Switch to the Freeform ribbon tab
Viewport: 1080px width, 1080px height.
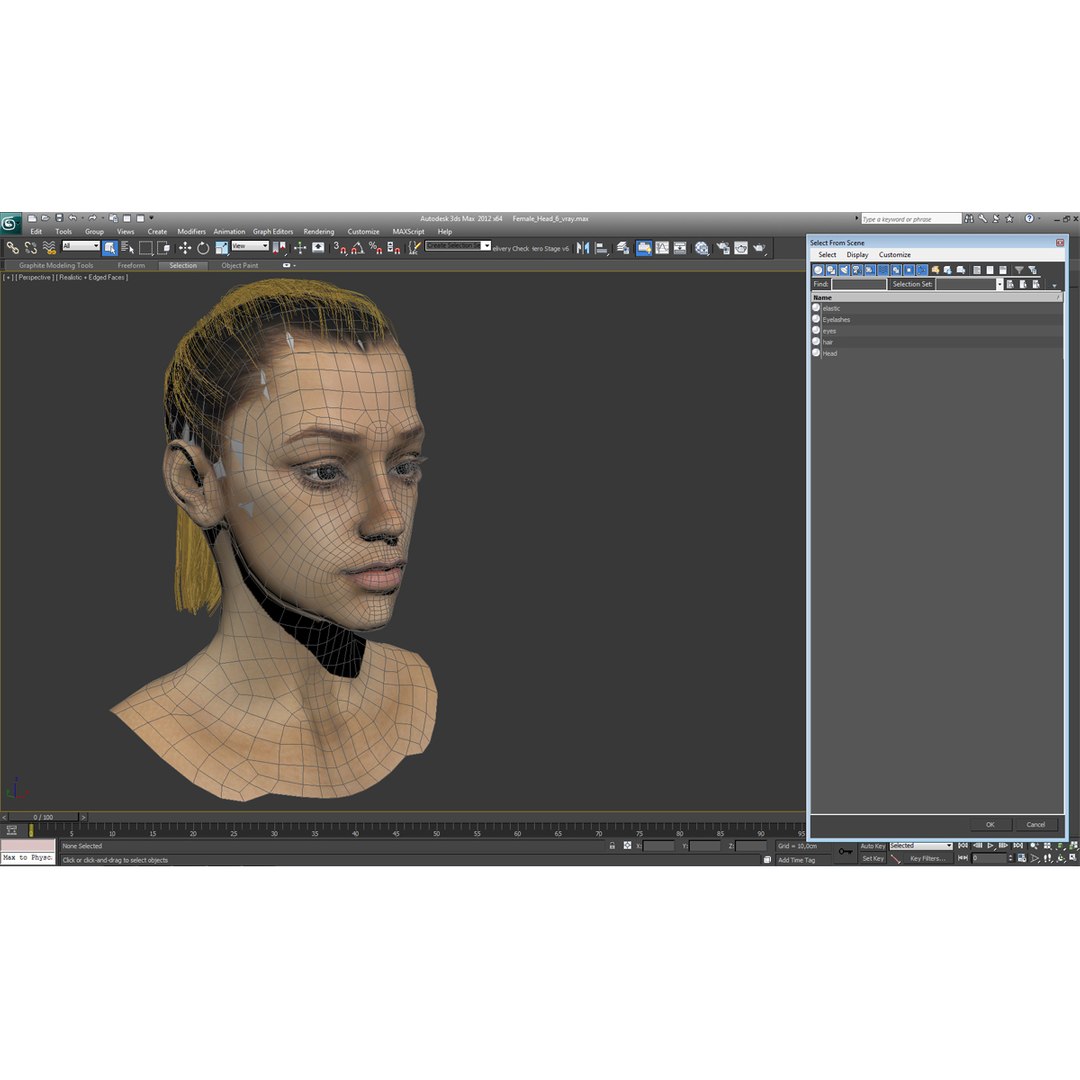131,265
